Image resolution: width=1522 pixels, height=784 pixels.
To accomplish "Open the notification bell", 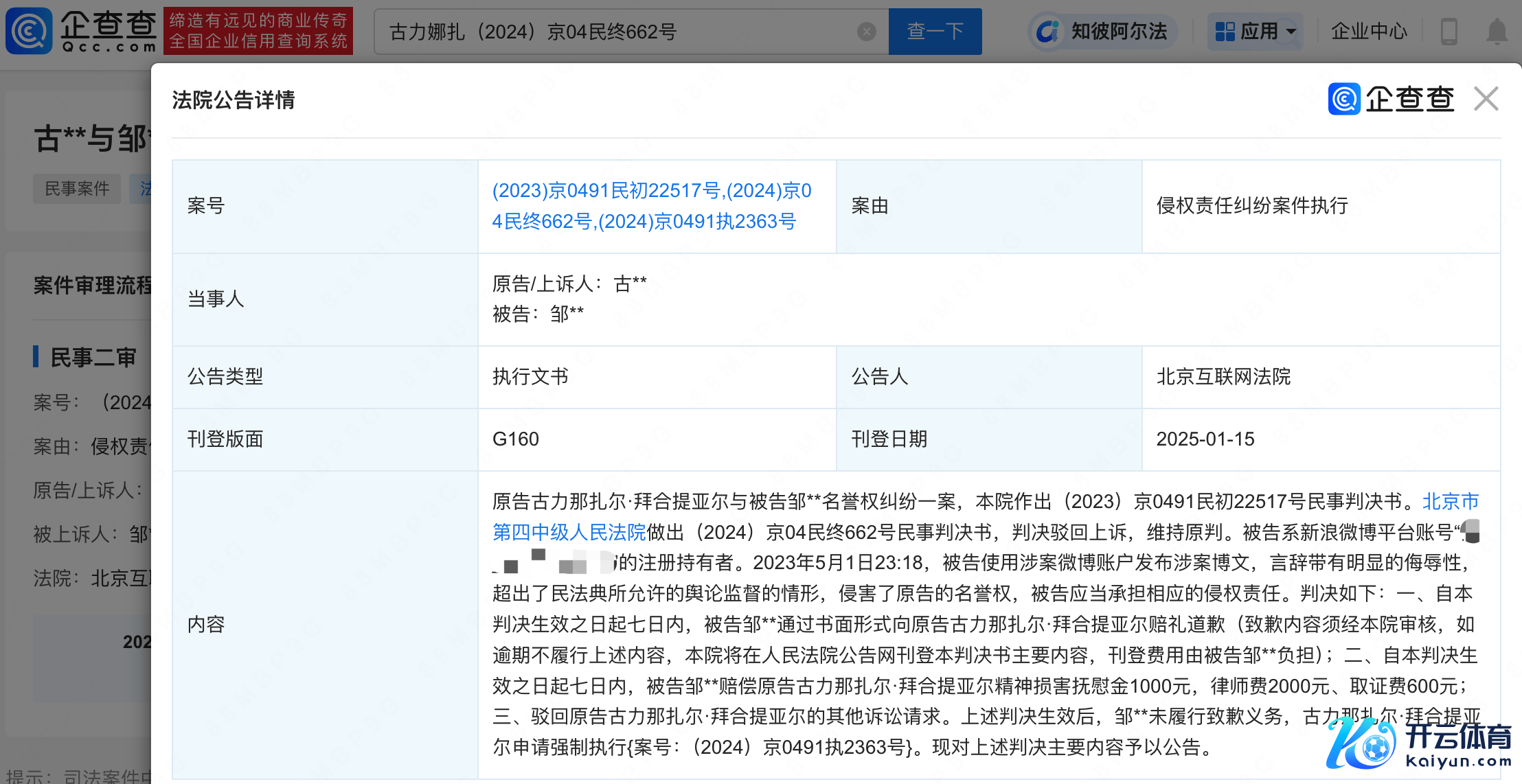I will [1497, 32].
